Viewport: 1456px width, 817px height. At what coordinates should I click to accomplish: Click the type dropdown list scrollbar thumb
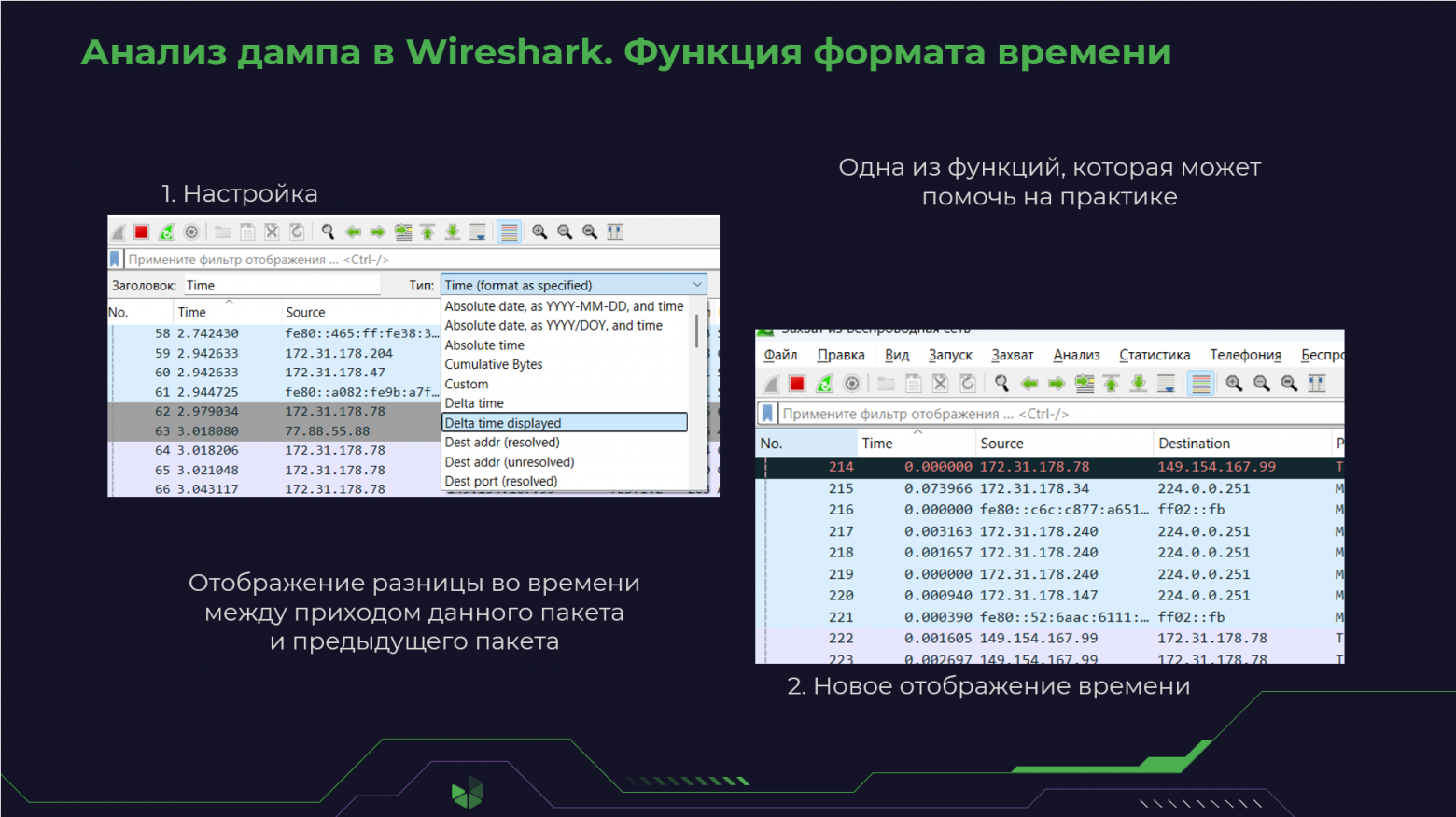click(x=697, y=331)
